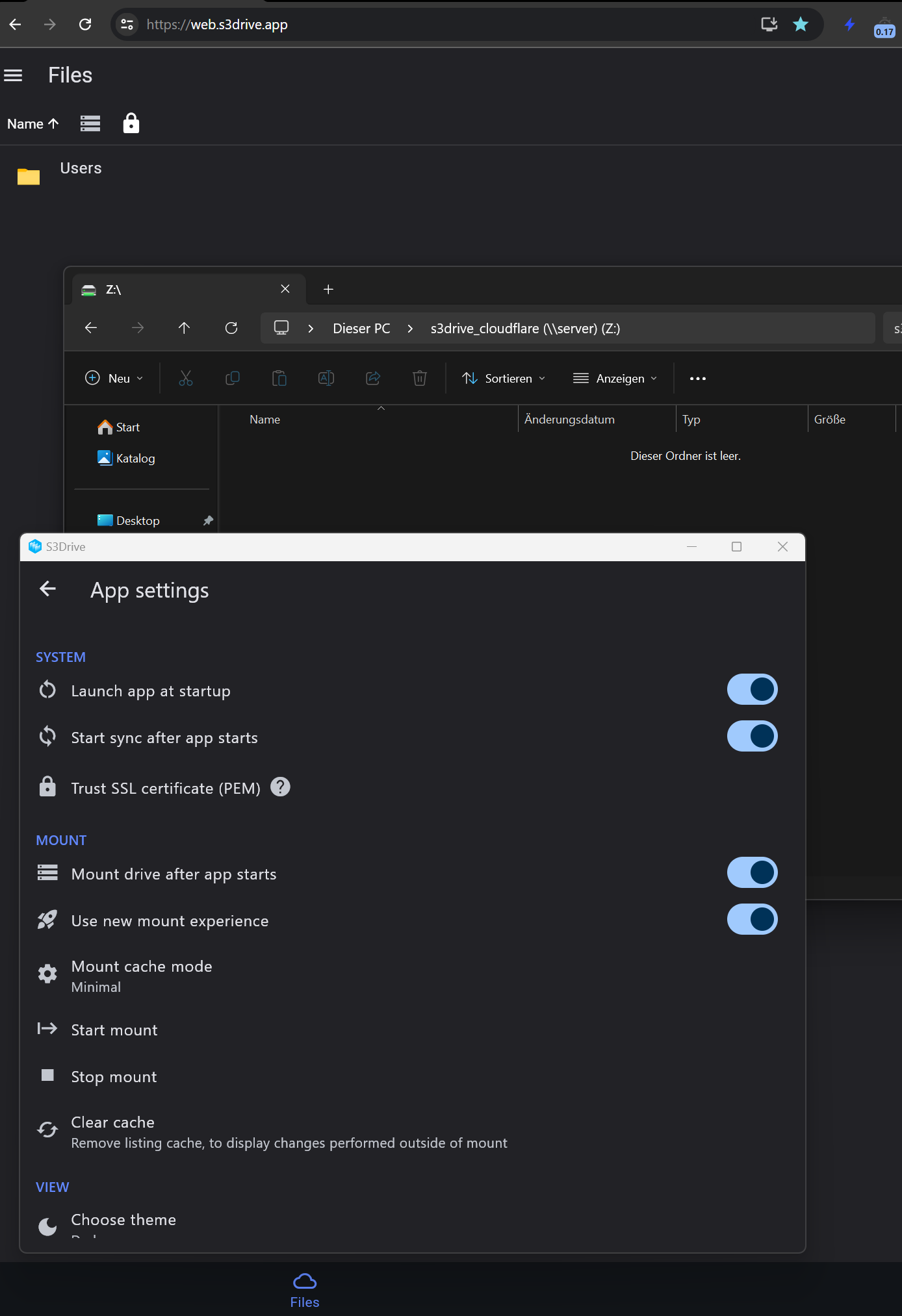Open the Files tab in bottom navigation

tap(305, 1290)
